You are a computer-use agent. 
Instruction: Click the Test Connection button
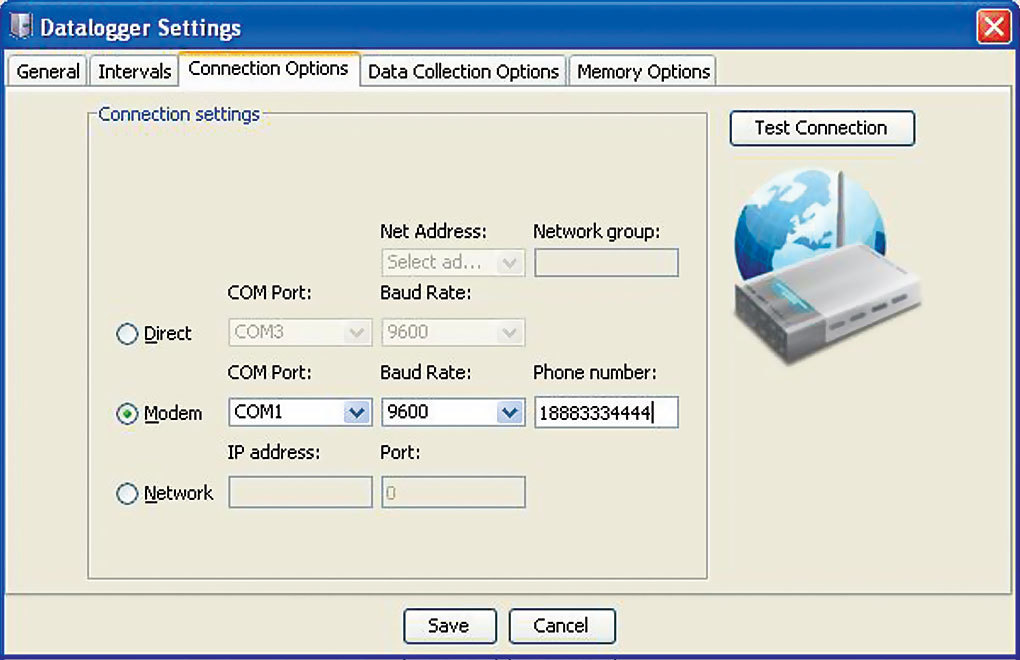[821, 128]
